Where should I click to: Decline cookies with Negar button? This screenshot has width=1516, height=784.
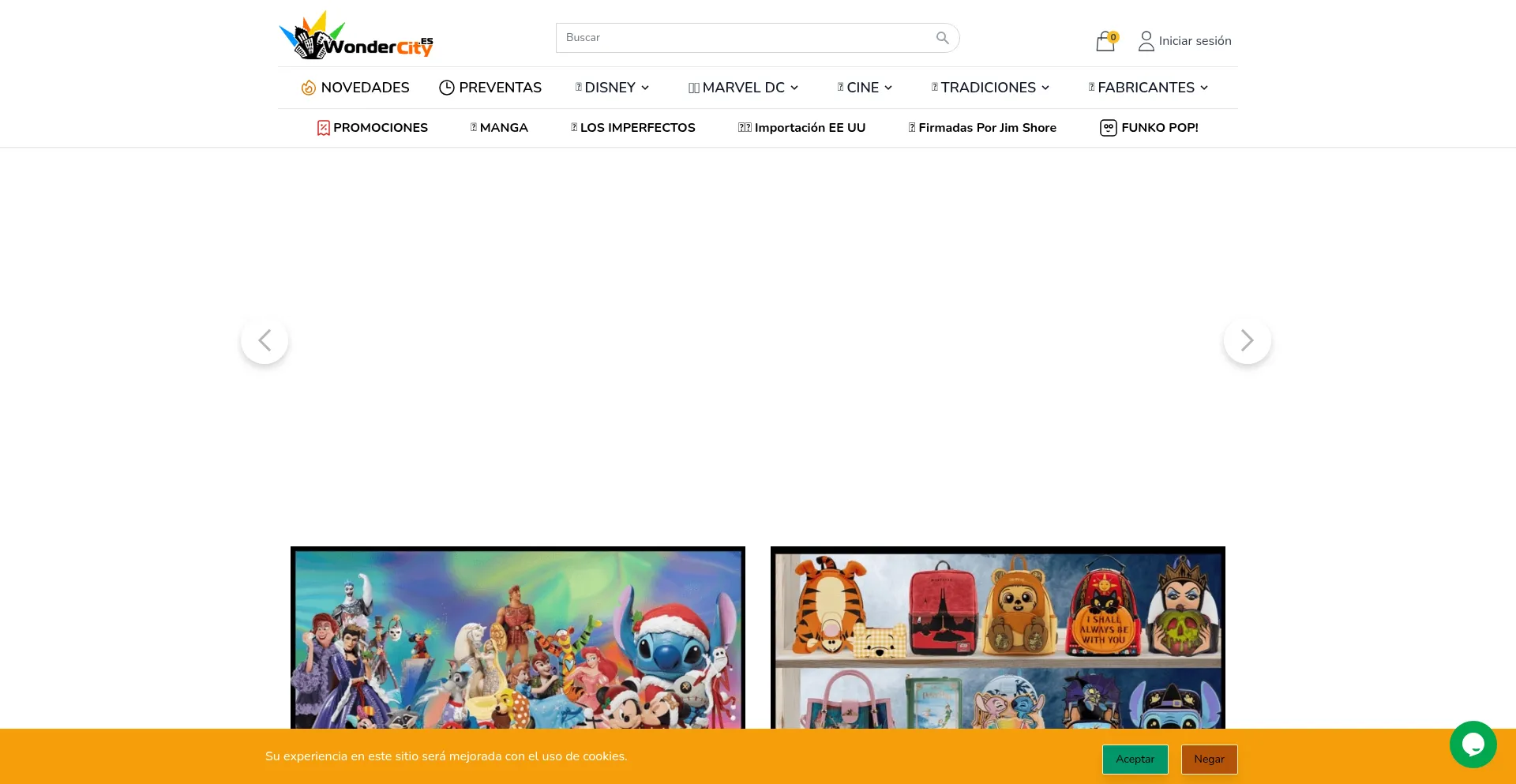[x=1209, y=759]
